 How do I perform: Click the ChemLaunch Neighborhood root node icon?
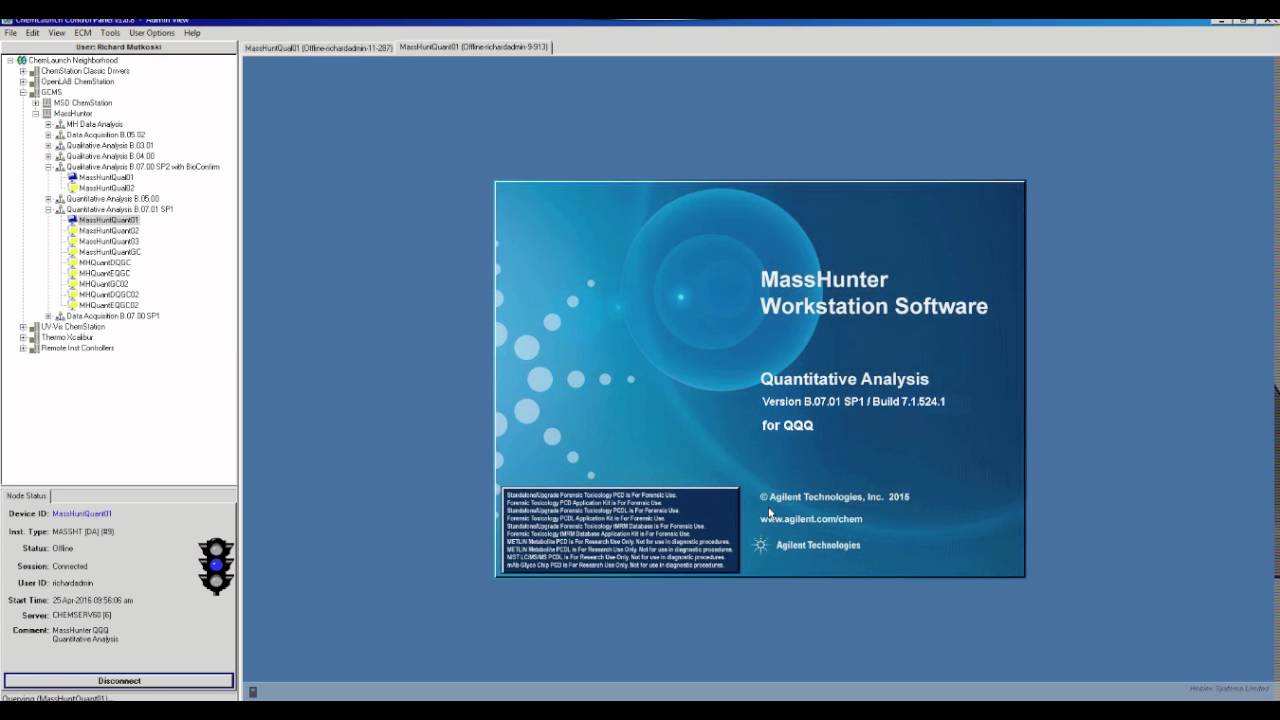coord(22,60)
